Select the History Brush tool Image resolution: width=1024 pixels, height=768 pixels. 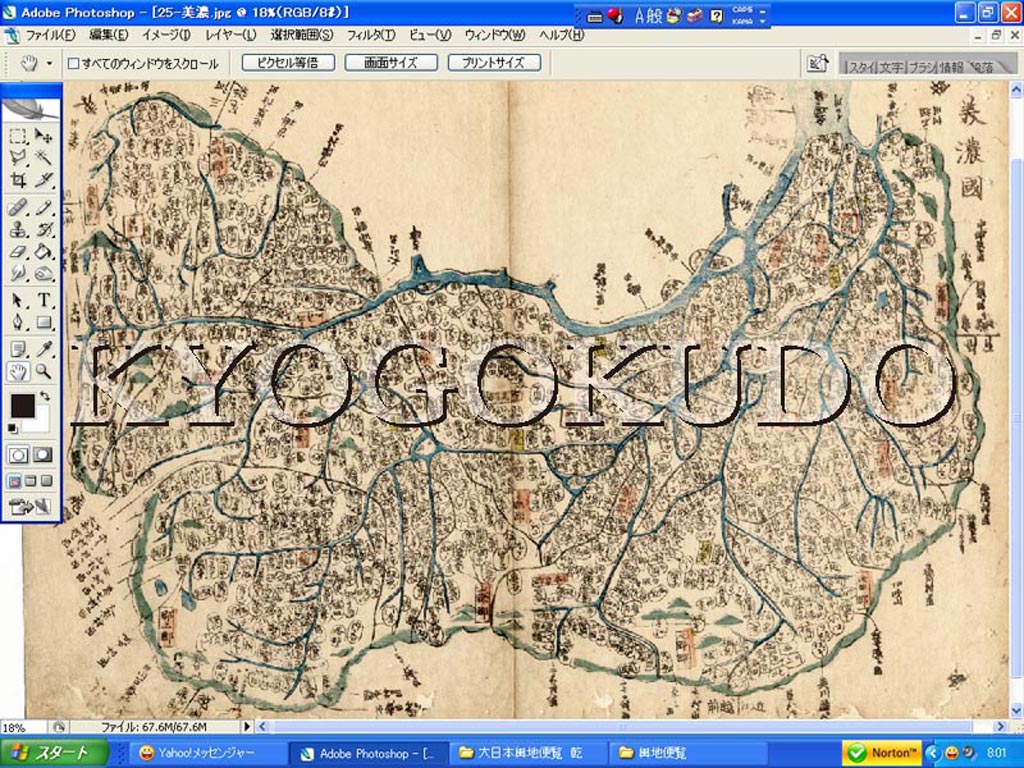click(43, 229)
